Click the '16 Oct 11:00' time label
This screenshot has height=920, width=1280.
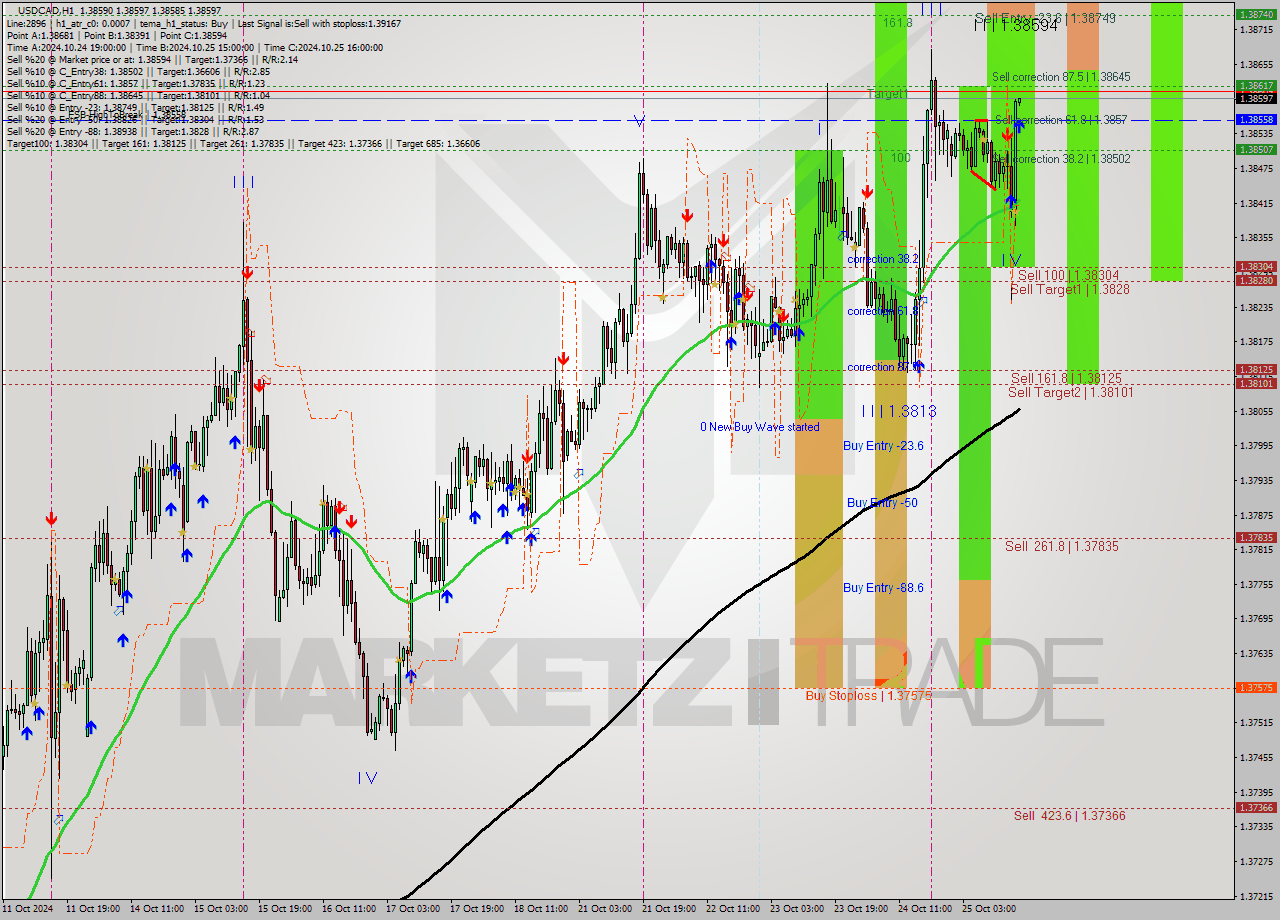click(x=348, y=909)
